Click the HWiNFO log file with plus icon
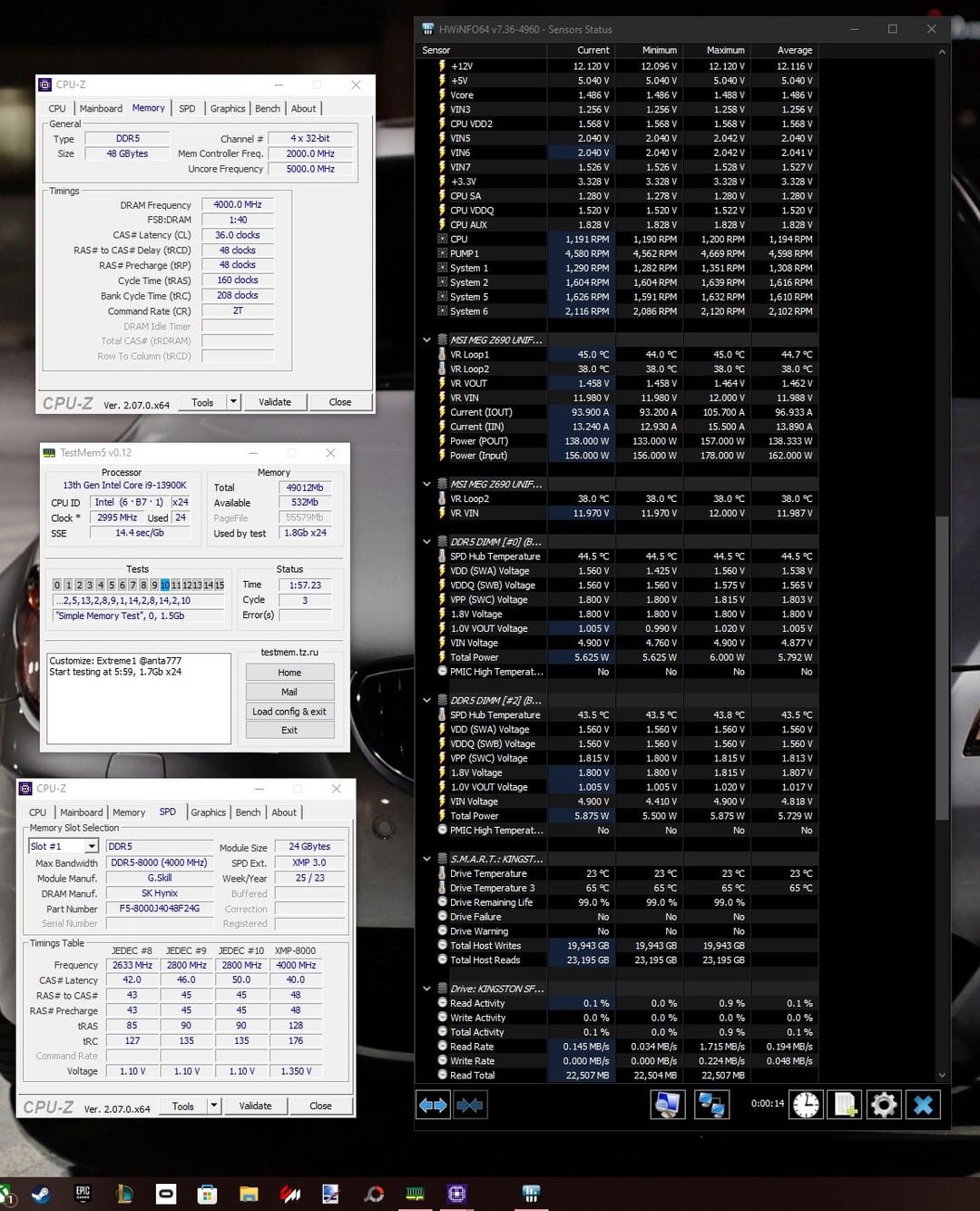 [x=845, y=1105]
